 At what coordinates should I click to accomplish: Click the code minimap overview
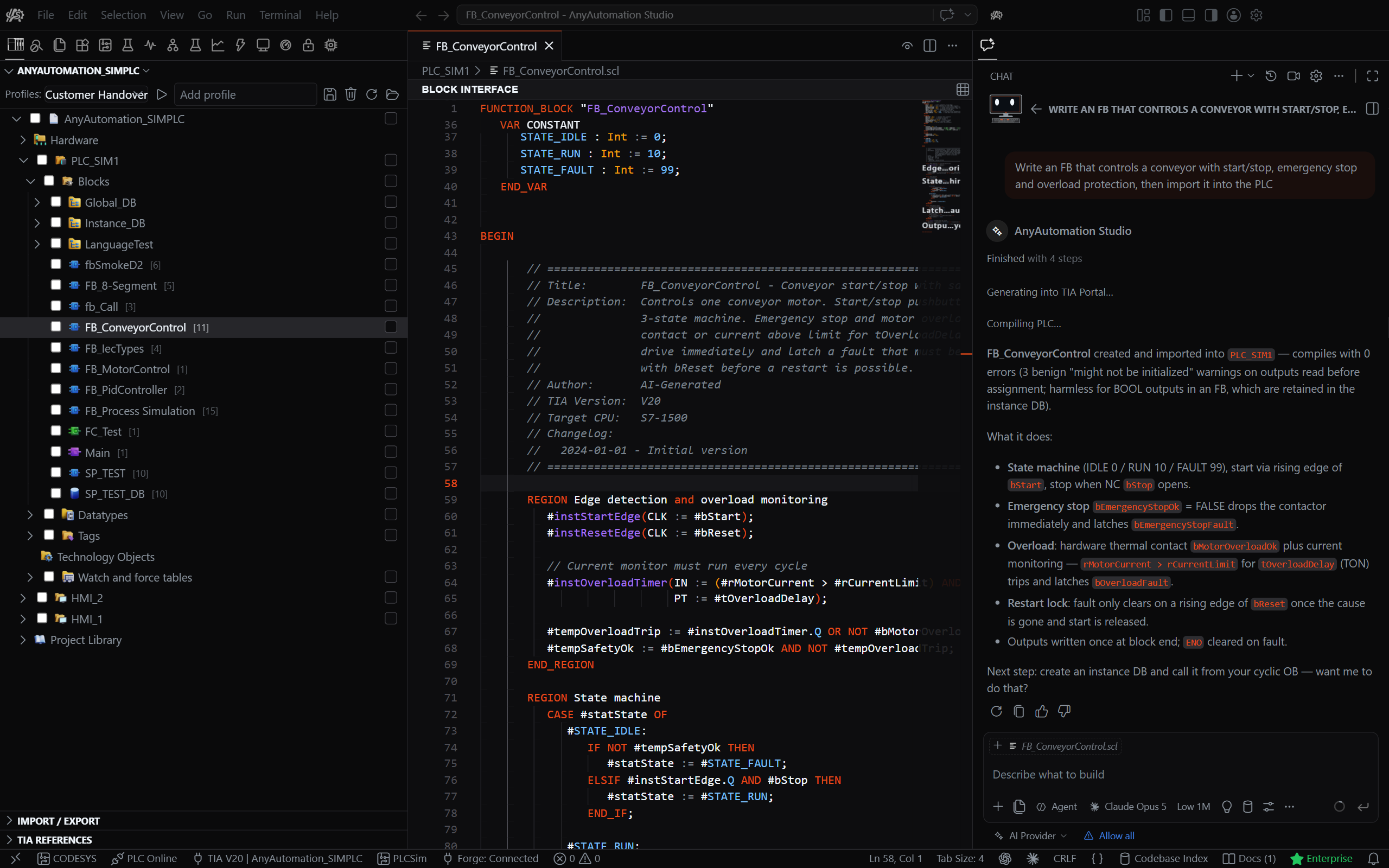(x=941, y=167)
